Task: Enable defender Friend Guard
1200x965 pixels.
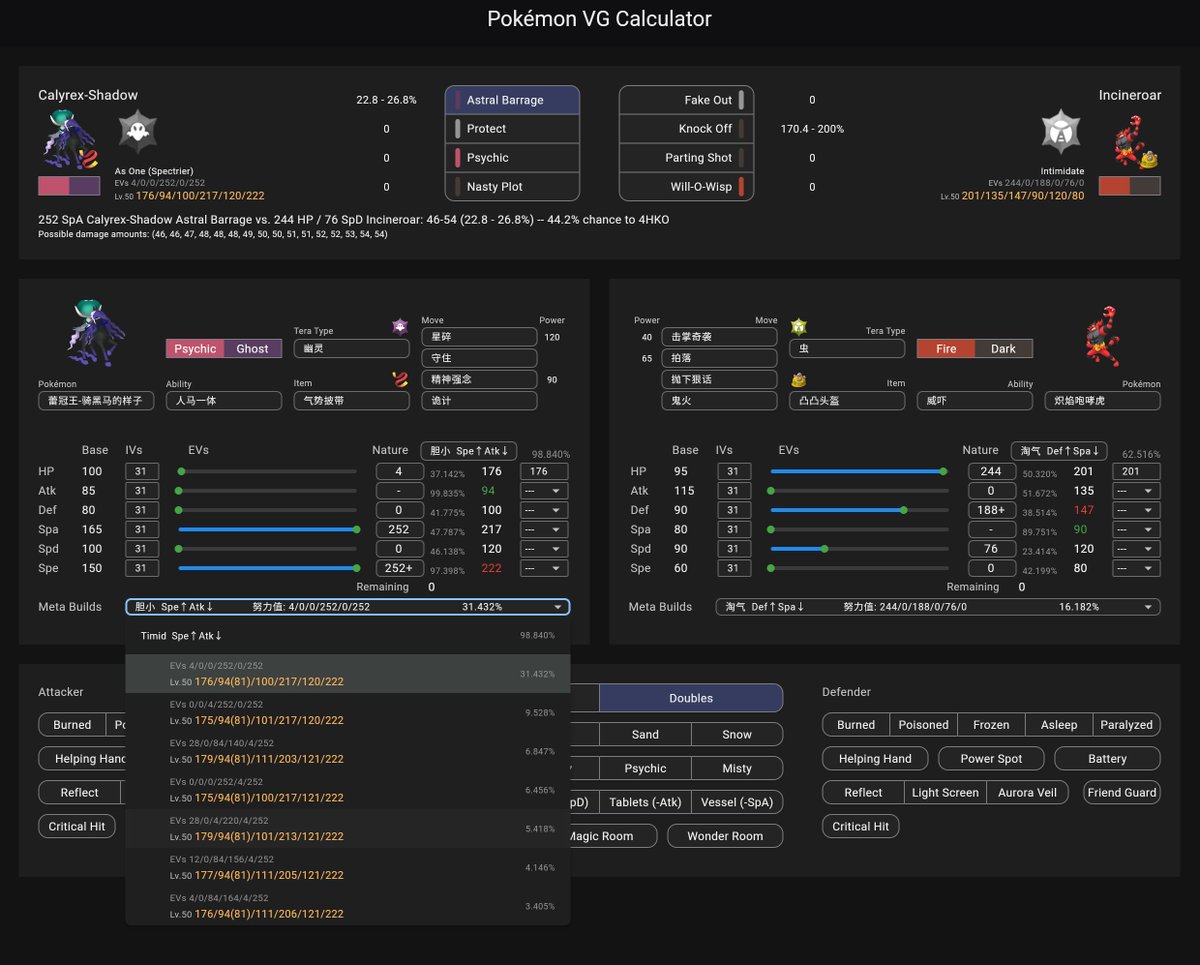Action: click(x=1122, y=793)
